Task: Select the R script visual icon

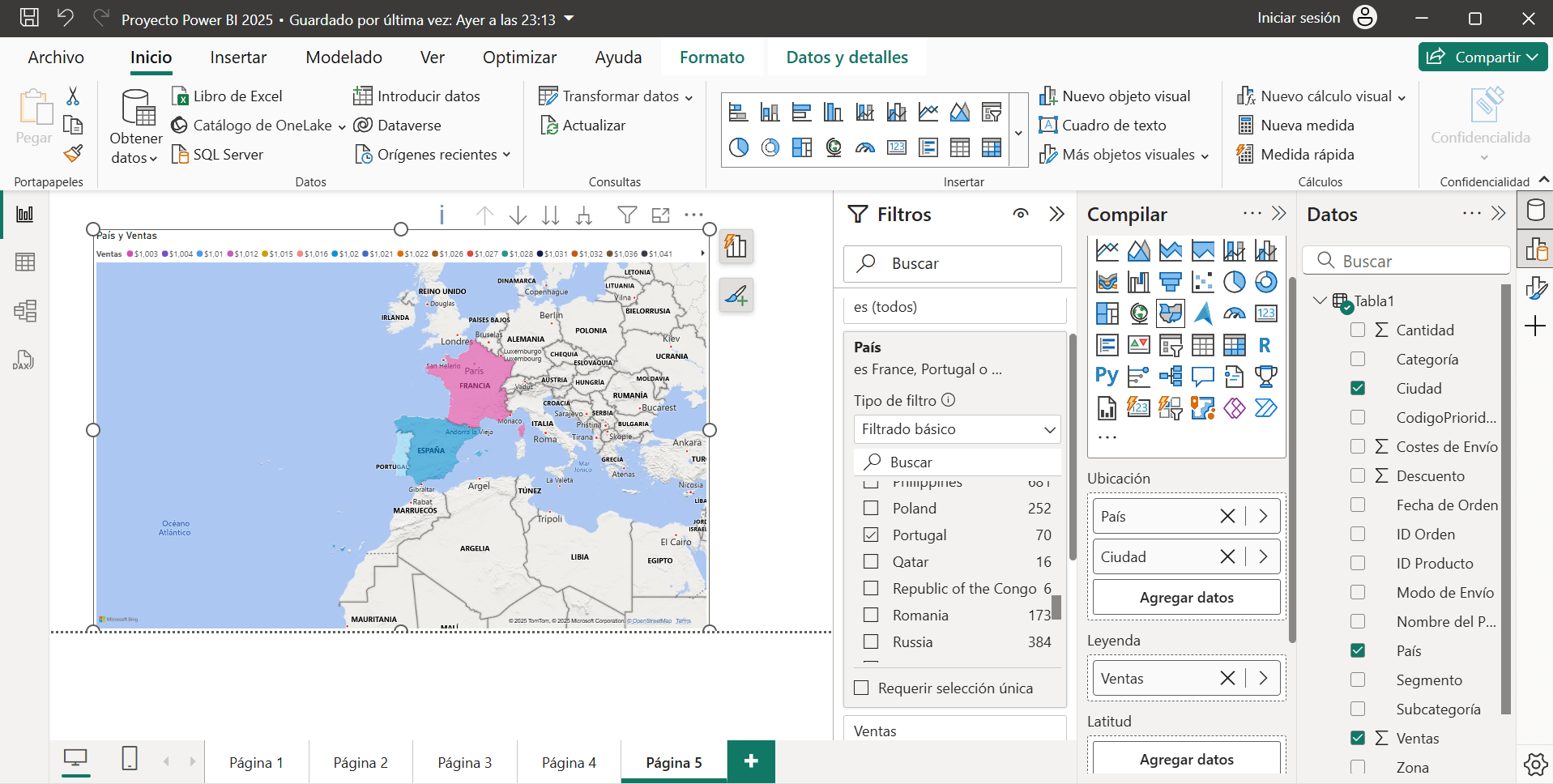Action: pos(1265,346)
